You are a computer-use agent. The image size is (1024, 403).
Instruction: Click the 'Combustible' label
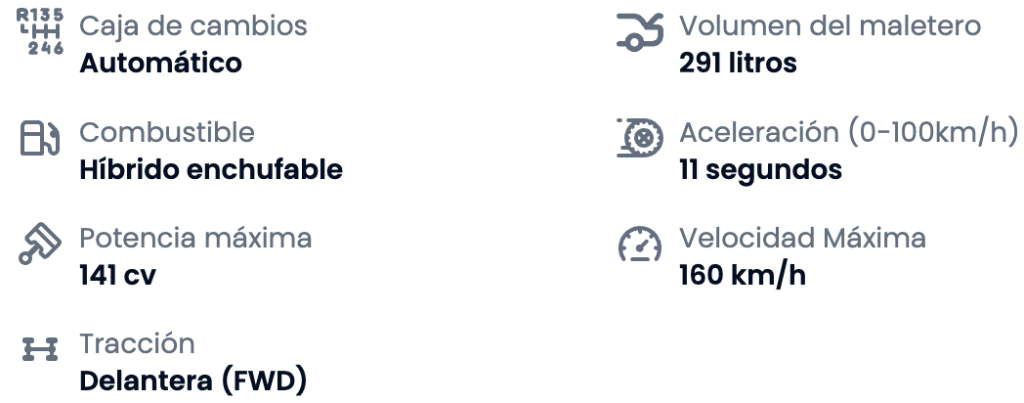pyautogui.click(x=166, y=132)
